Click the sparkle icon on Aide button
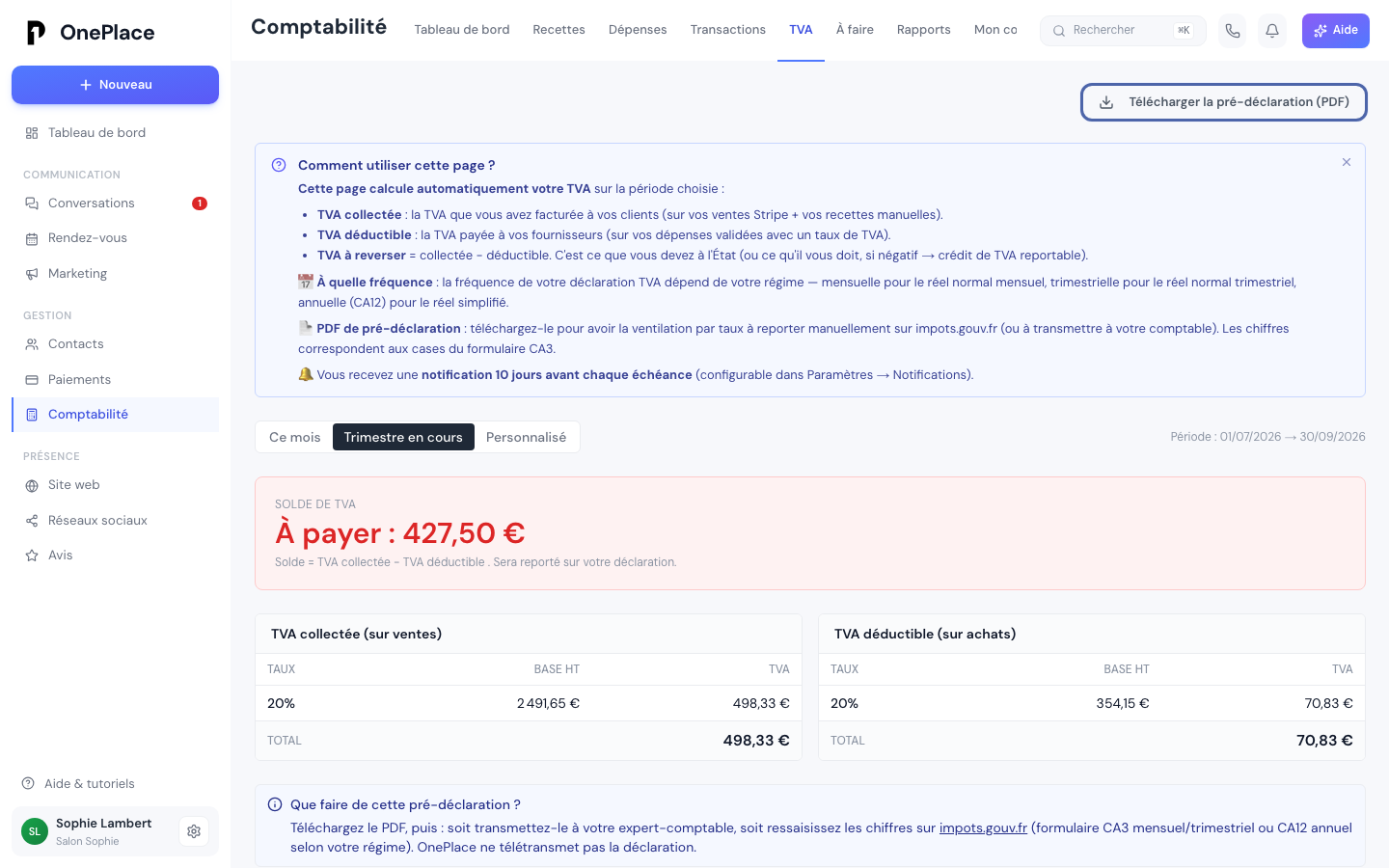1389x868 pixels. tap(1321, 31)
